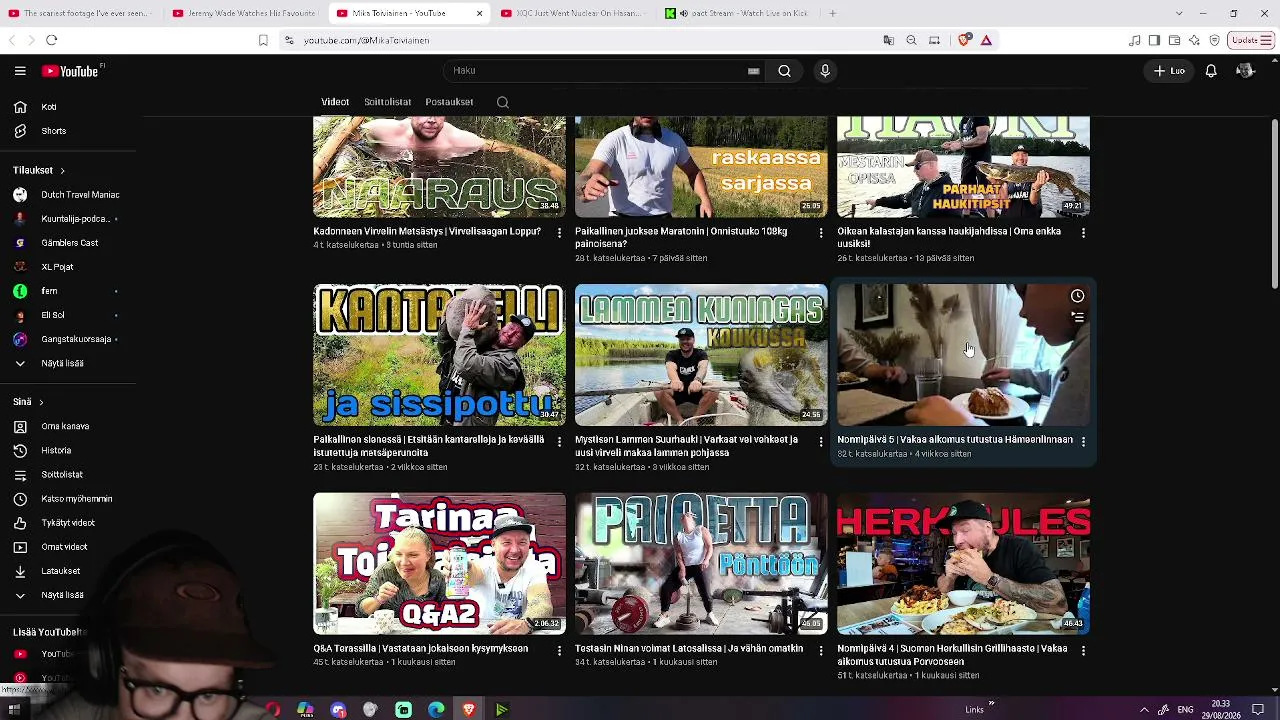
Task: Switch to the Videot channel tab
Action: 335,102
